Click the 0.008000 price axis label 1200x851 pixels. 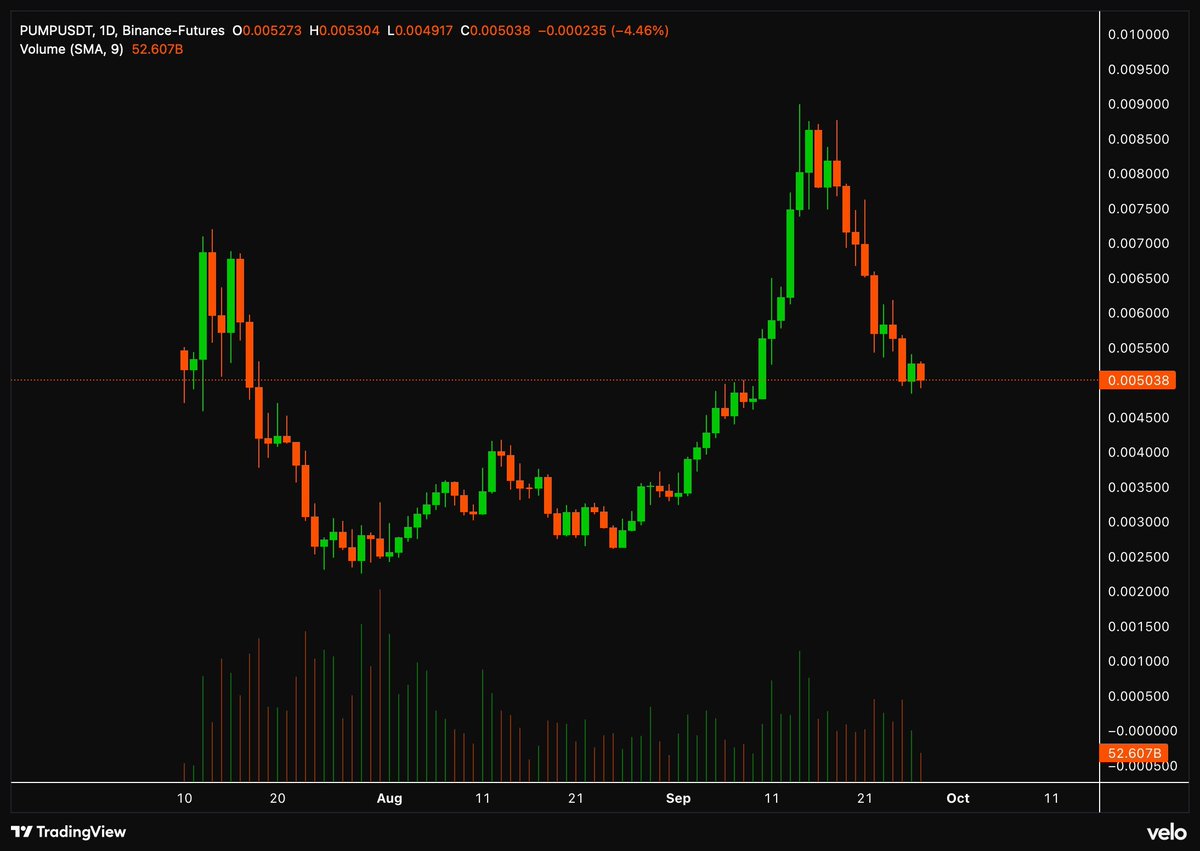click(1138, 174)
